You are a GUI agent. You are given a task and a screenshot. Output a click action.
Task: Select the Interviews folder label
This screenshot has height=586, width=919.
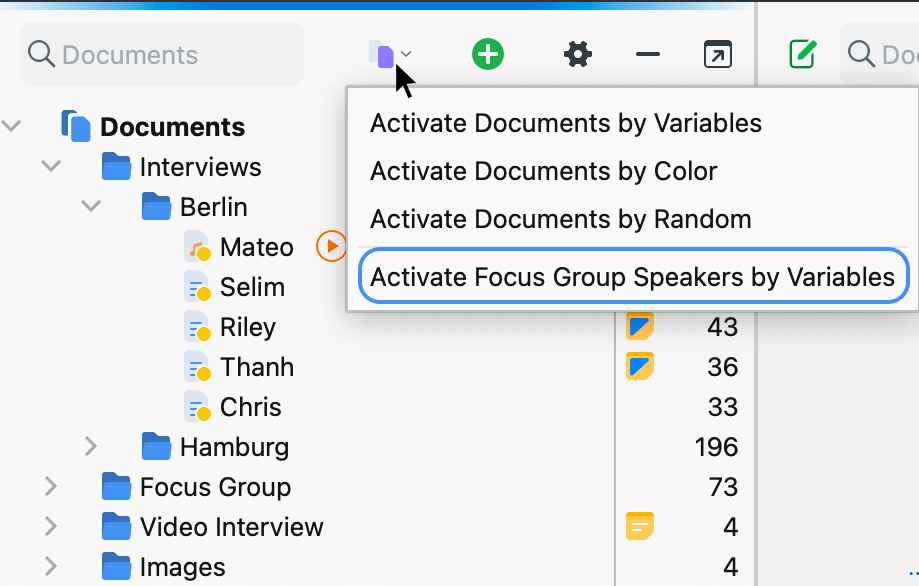[x=200, y=167]
